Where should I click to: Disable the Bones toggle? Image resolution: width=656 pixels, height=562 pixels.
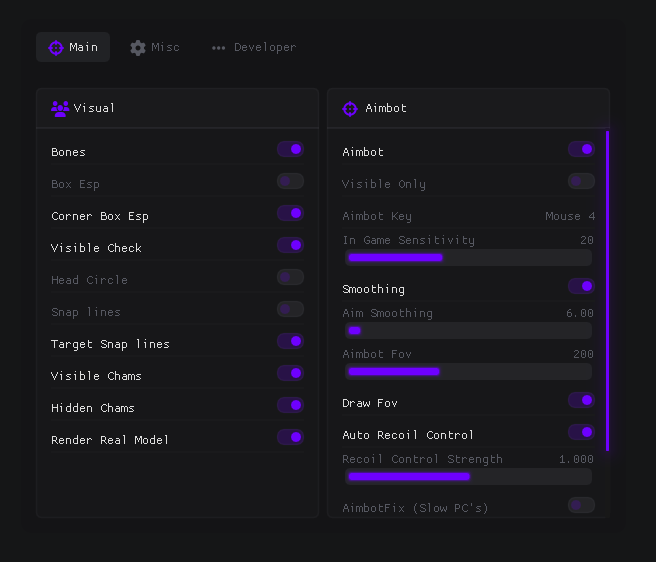point(290,149)
